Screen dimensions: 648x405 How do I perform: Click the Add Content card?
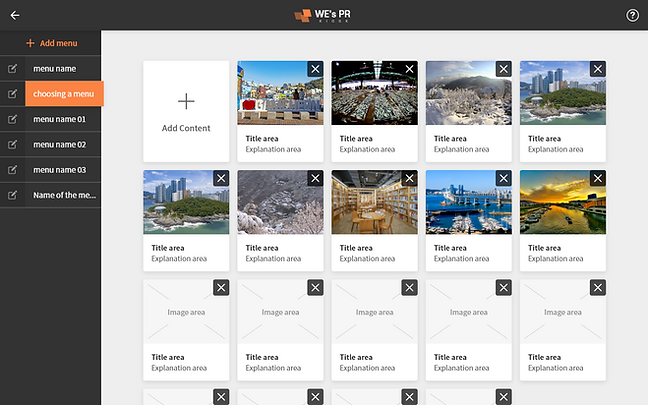186,111
